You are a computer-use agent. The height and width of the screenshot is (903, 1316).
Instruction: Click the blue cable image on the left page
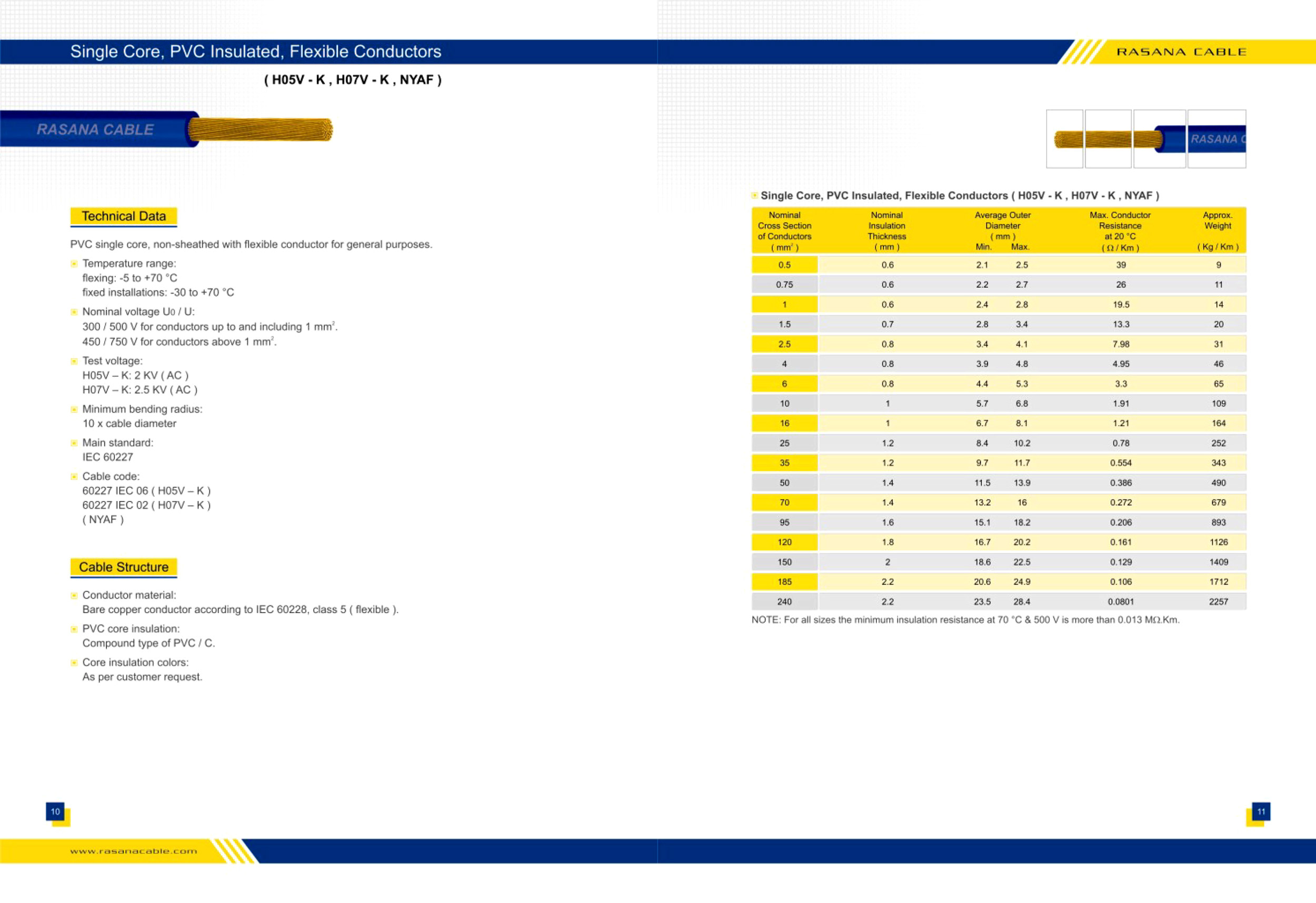pyautogui.click(x=166, y=129)
